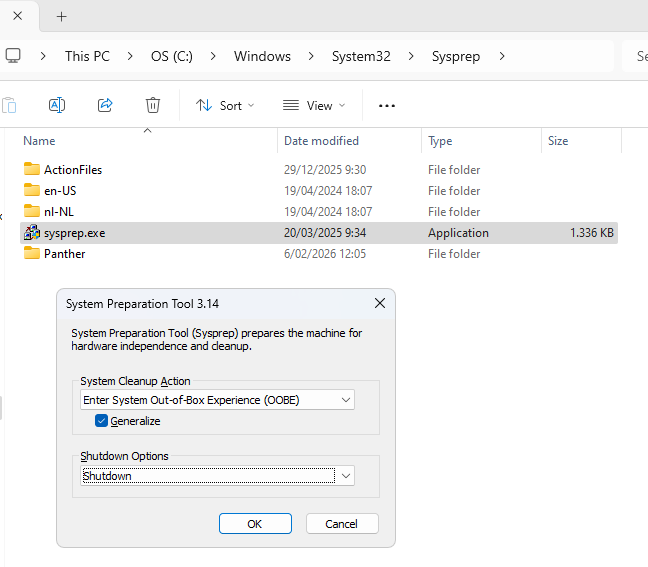
Task: Click the Share icon in toolbar
Action: [x=105, y=105]
